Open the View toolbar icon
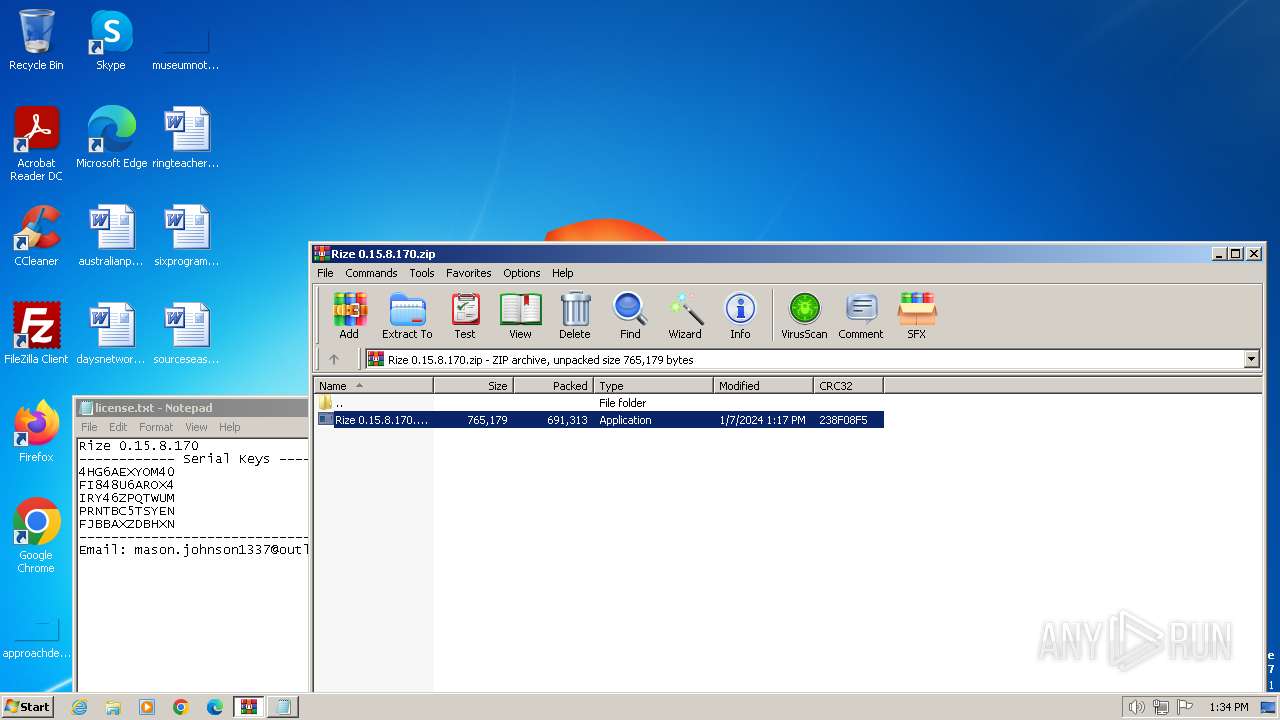This screenshot has height=720, width=1280. click(x=520, y=316)
